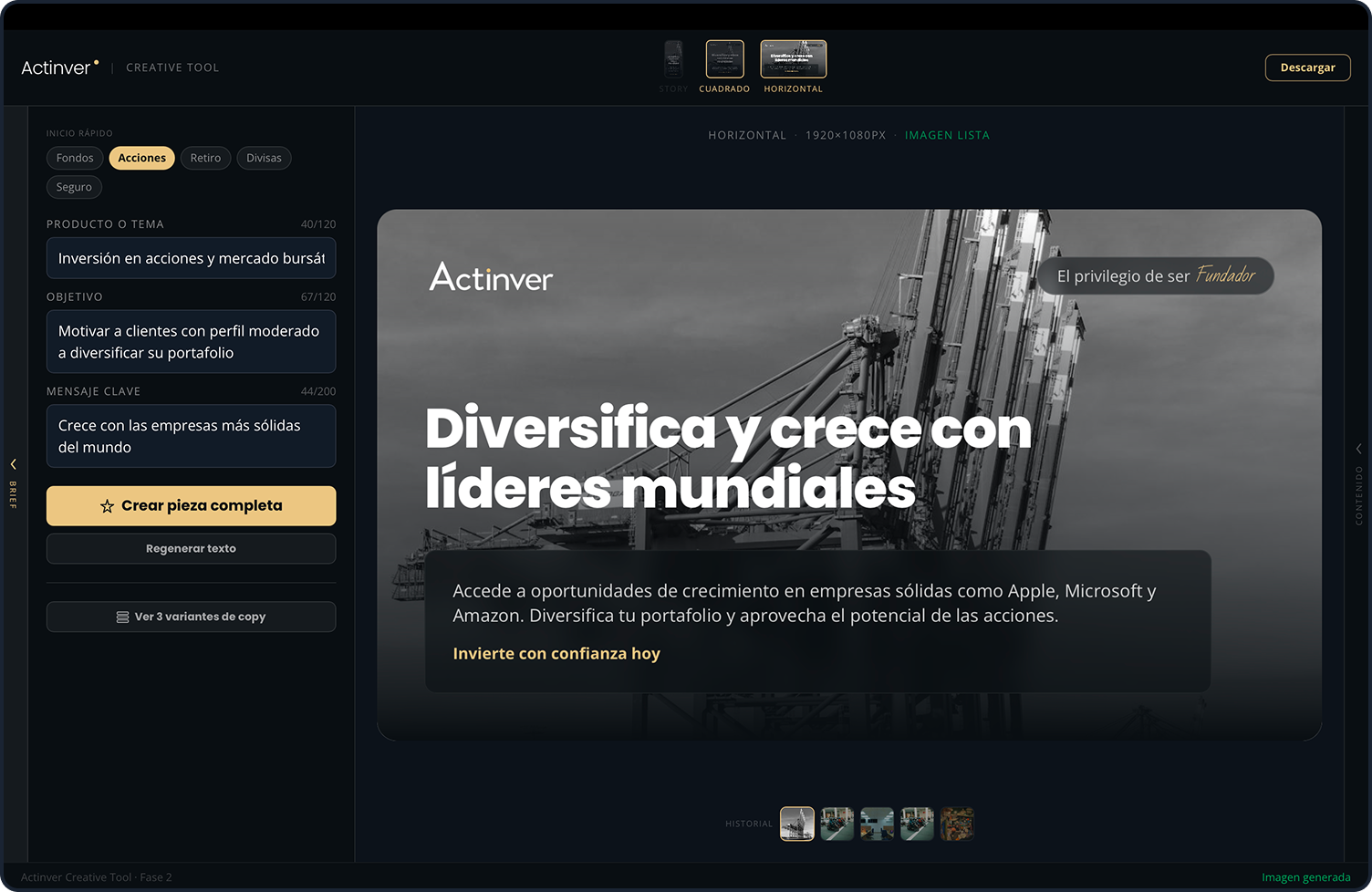Toggle the Acciones quick-start chip

(x=141, y=158)
